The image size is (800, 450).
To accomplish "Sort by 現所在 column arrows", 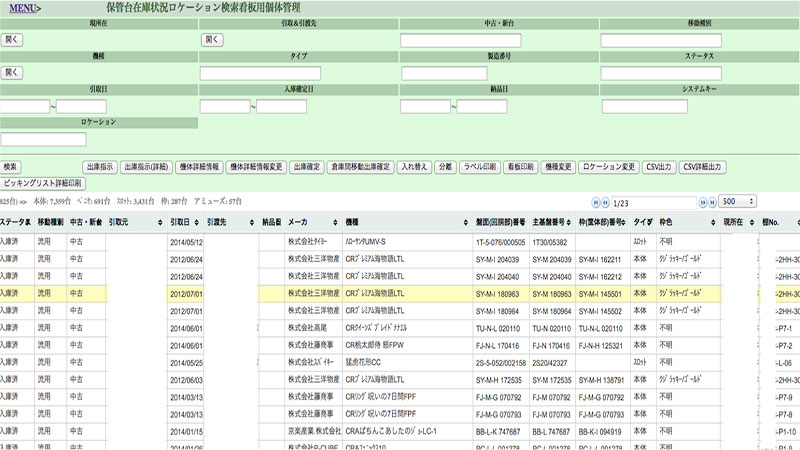I will (x=752, y=222).
